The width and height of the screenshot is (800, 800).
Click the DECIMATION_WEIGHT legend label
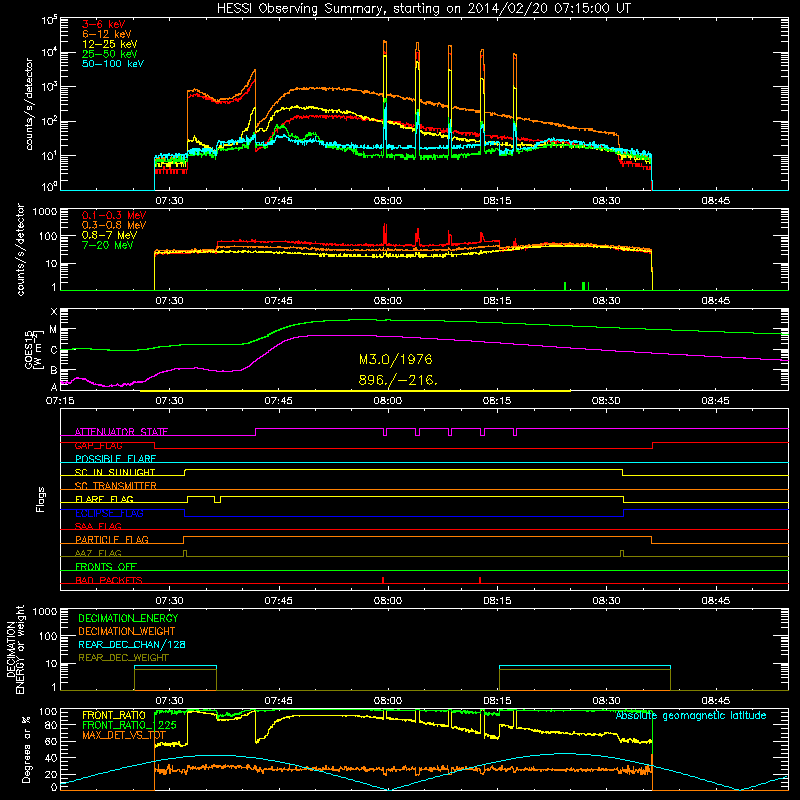[x=127, y=631]
